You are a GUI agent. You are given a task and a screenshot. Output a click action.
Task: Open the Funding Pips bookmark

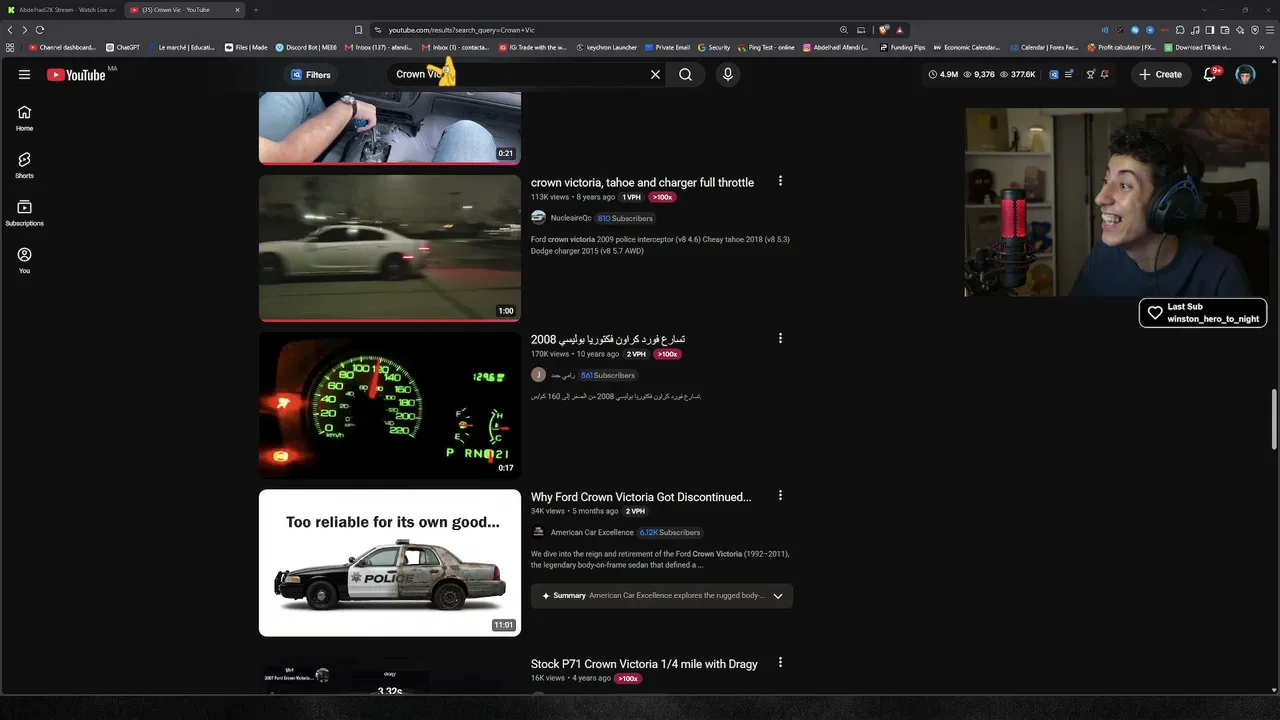click(x=903, y=47)
